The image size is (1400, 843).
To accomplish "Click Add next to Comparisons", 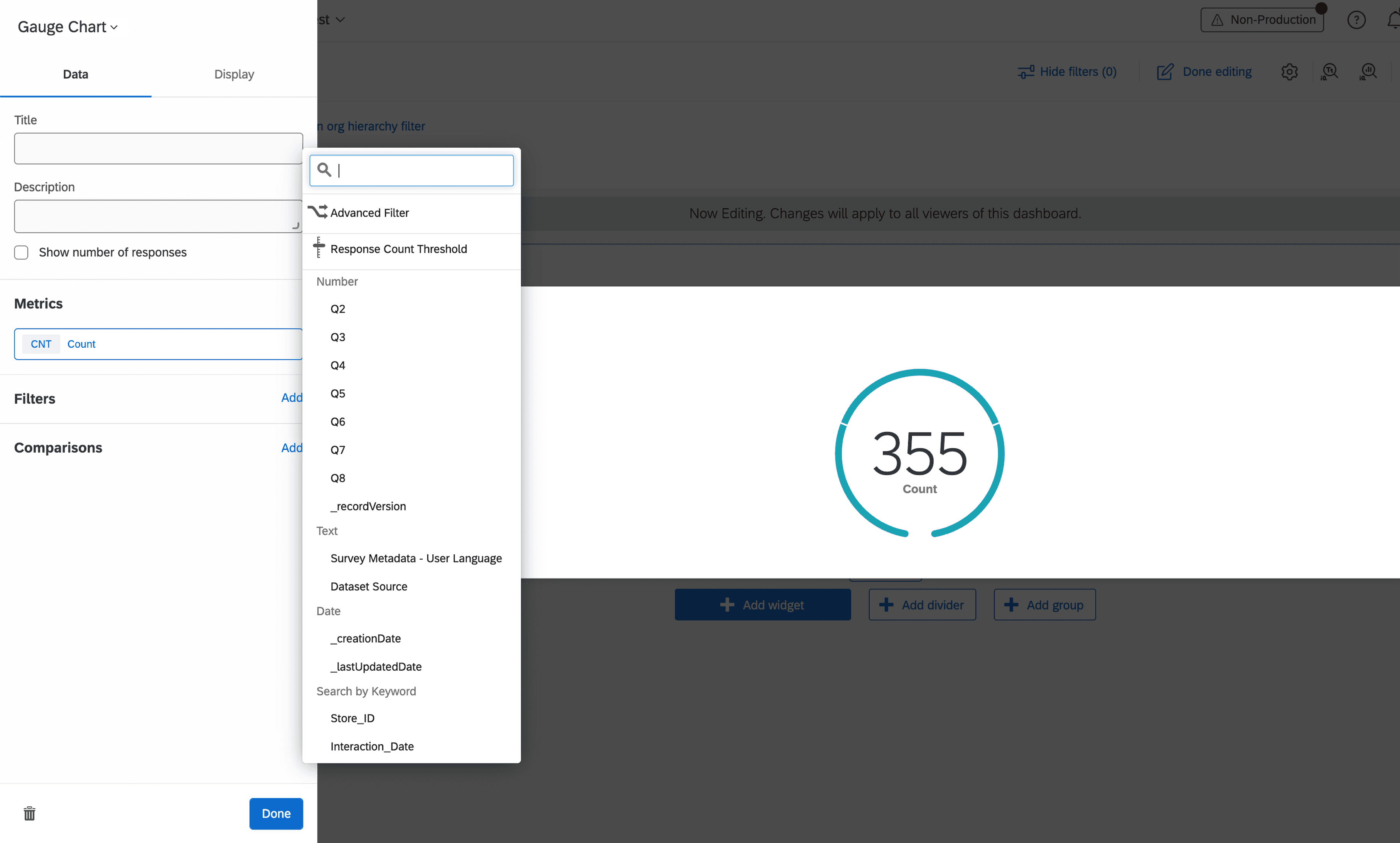I will 292,448.
